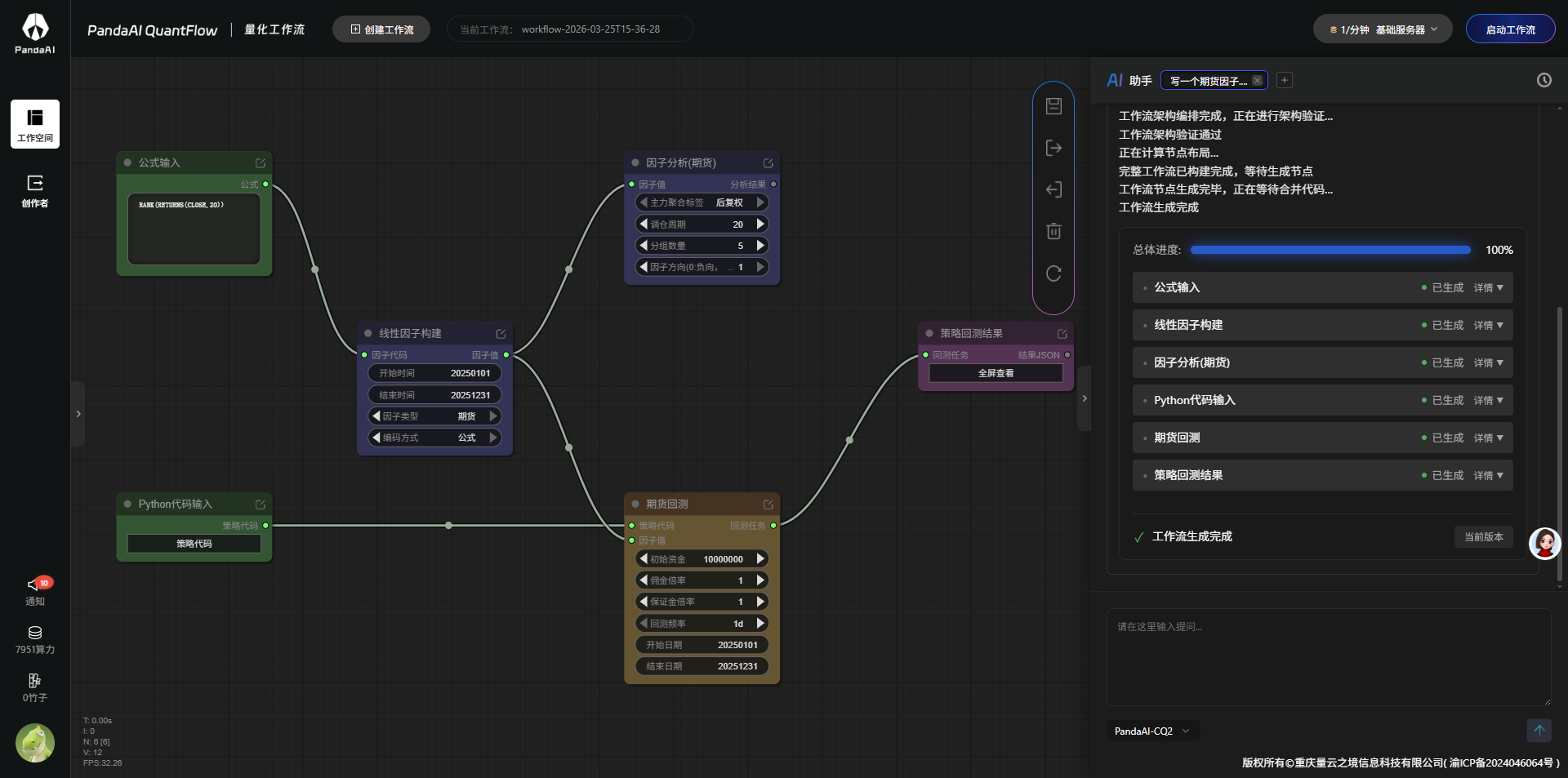Toggle collapse dot on 线性因子构建 node
The width and height of the screenshot is (1568, 778).
(368, 334)
